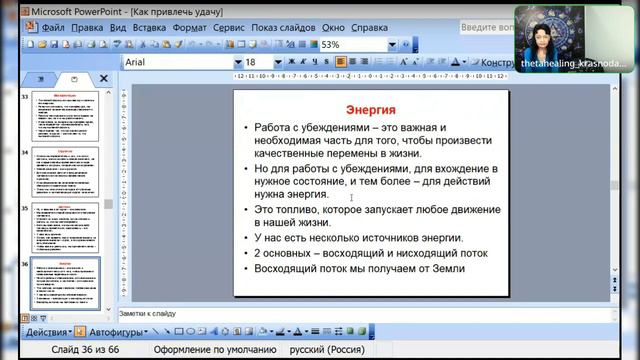Toggle Underline (Ч) formatting

point(315,62)
